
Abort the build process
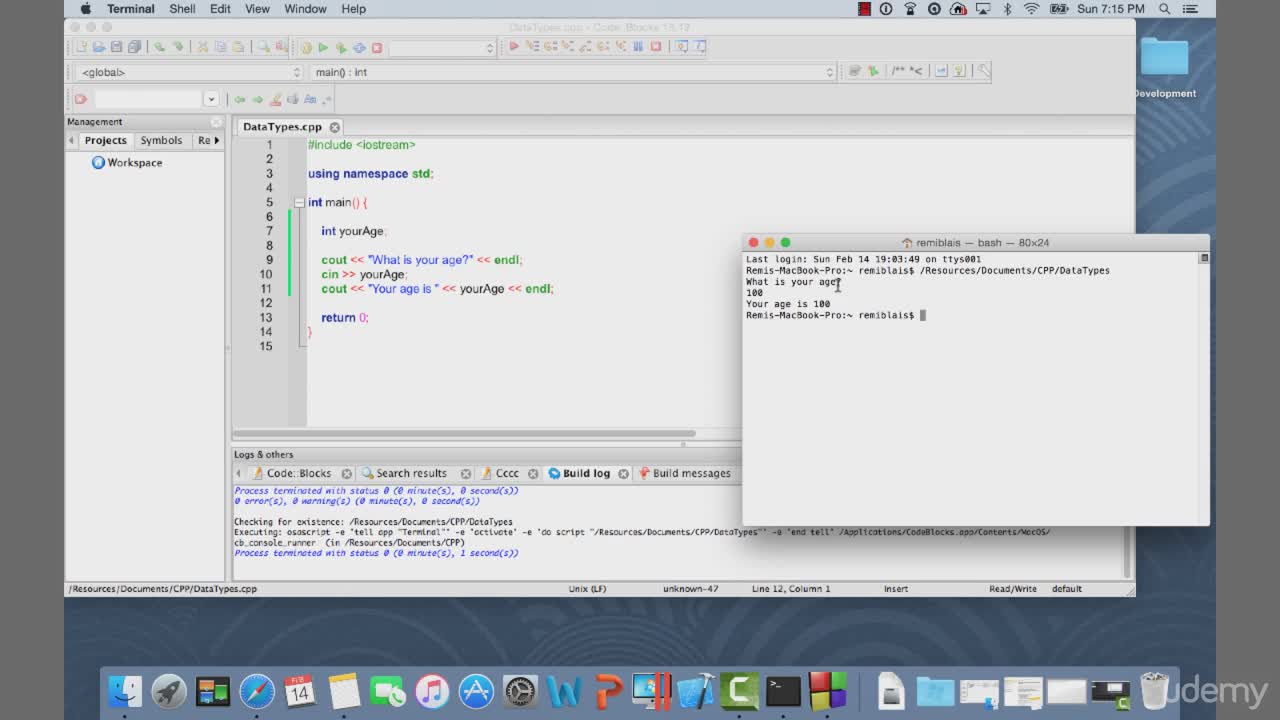[375, 46]
